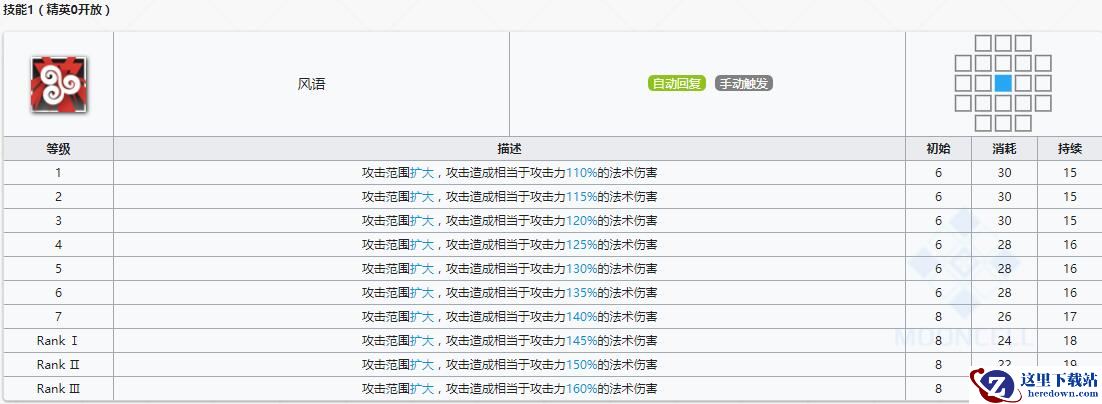
Task: Click the 风语 skill icon
Action: [58, 84]
